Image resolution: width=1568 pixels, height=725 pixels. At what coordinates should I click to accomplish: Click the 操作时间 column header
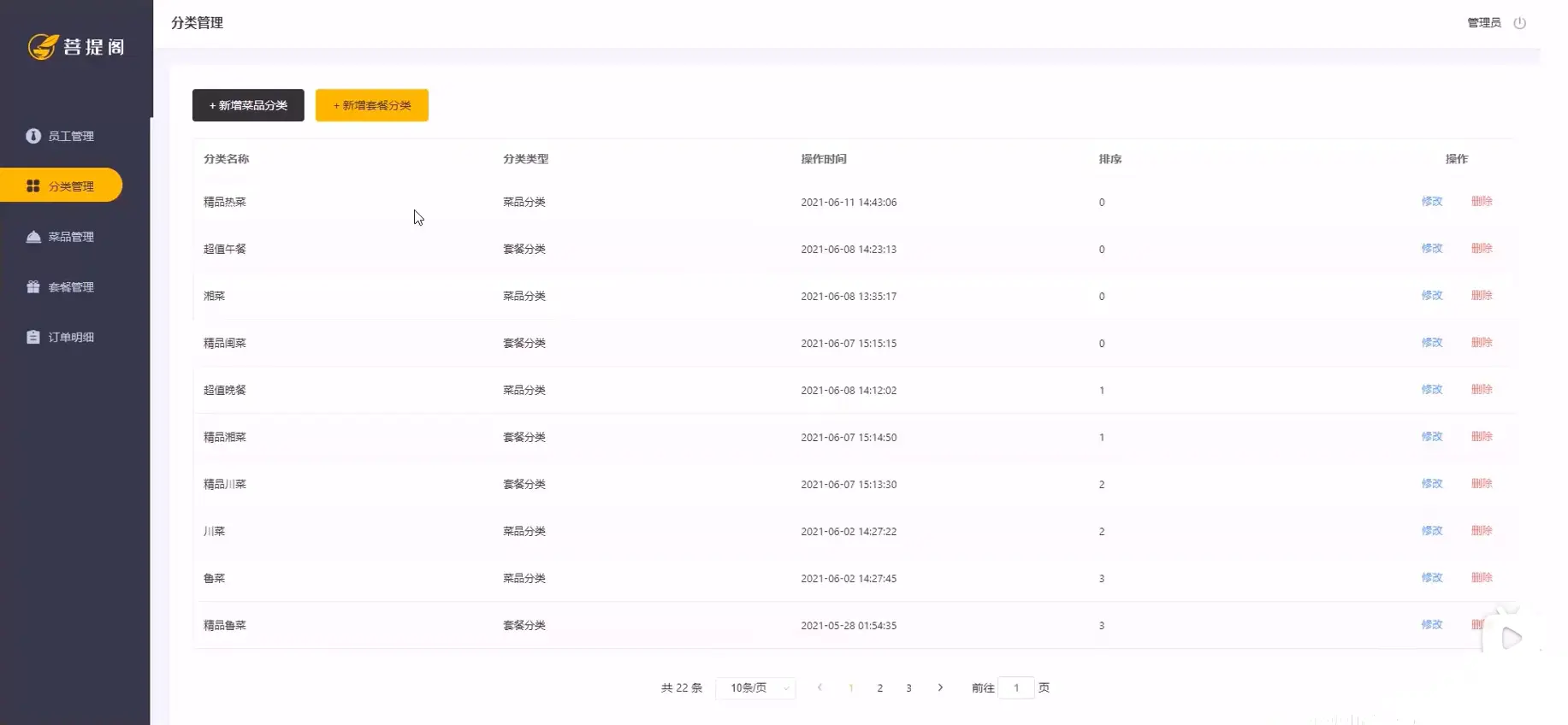[824, 159]
